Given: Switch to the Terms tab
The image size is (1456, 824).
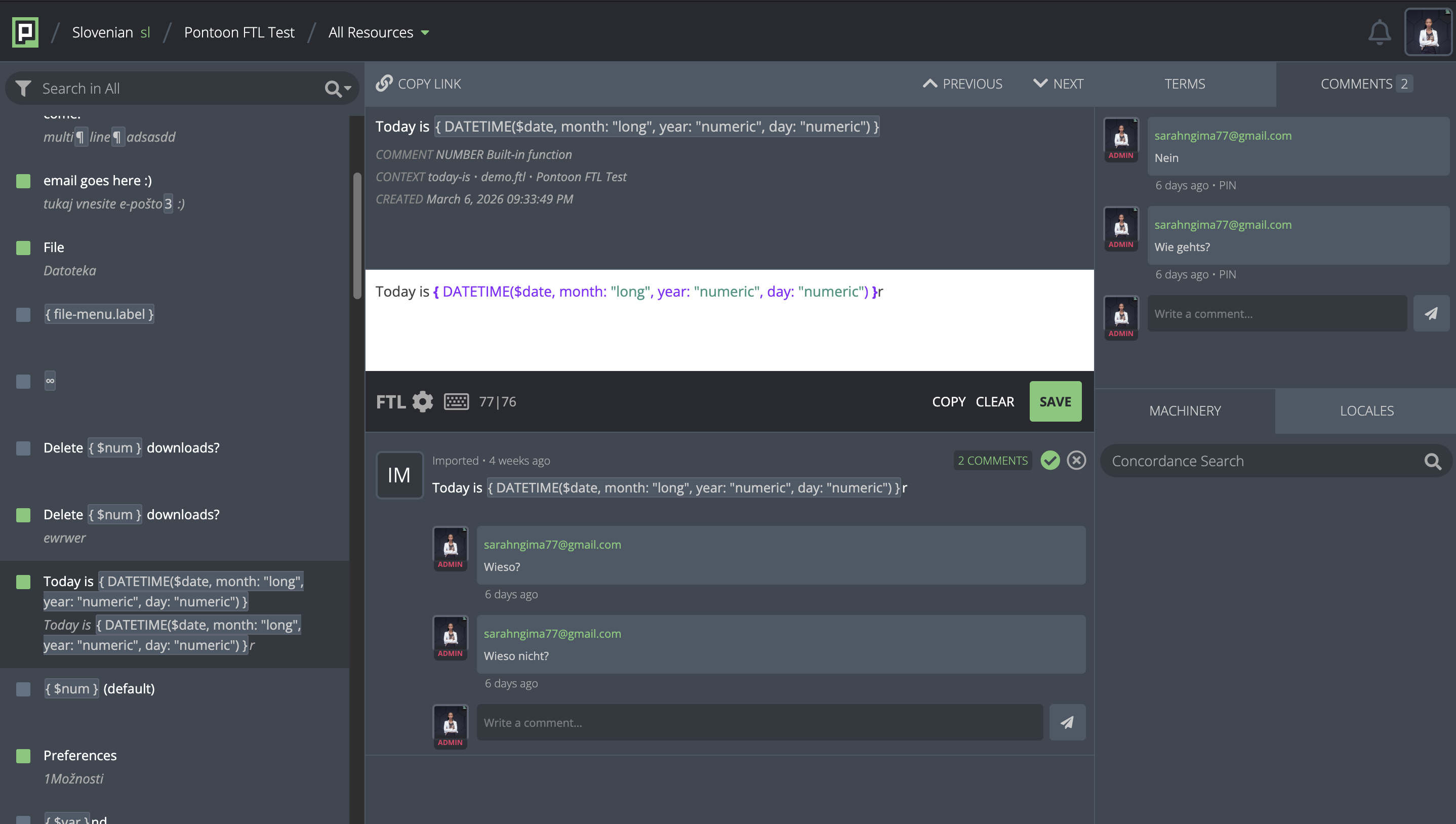Looking at the screenshot, I should pyautogui.click(x=1184, y=84).
